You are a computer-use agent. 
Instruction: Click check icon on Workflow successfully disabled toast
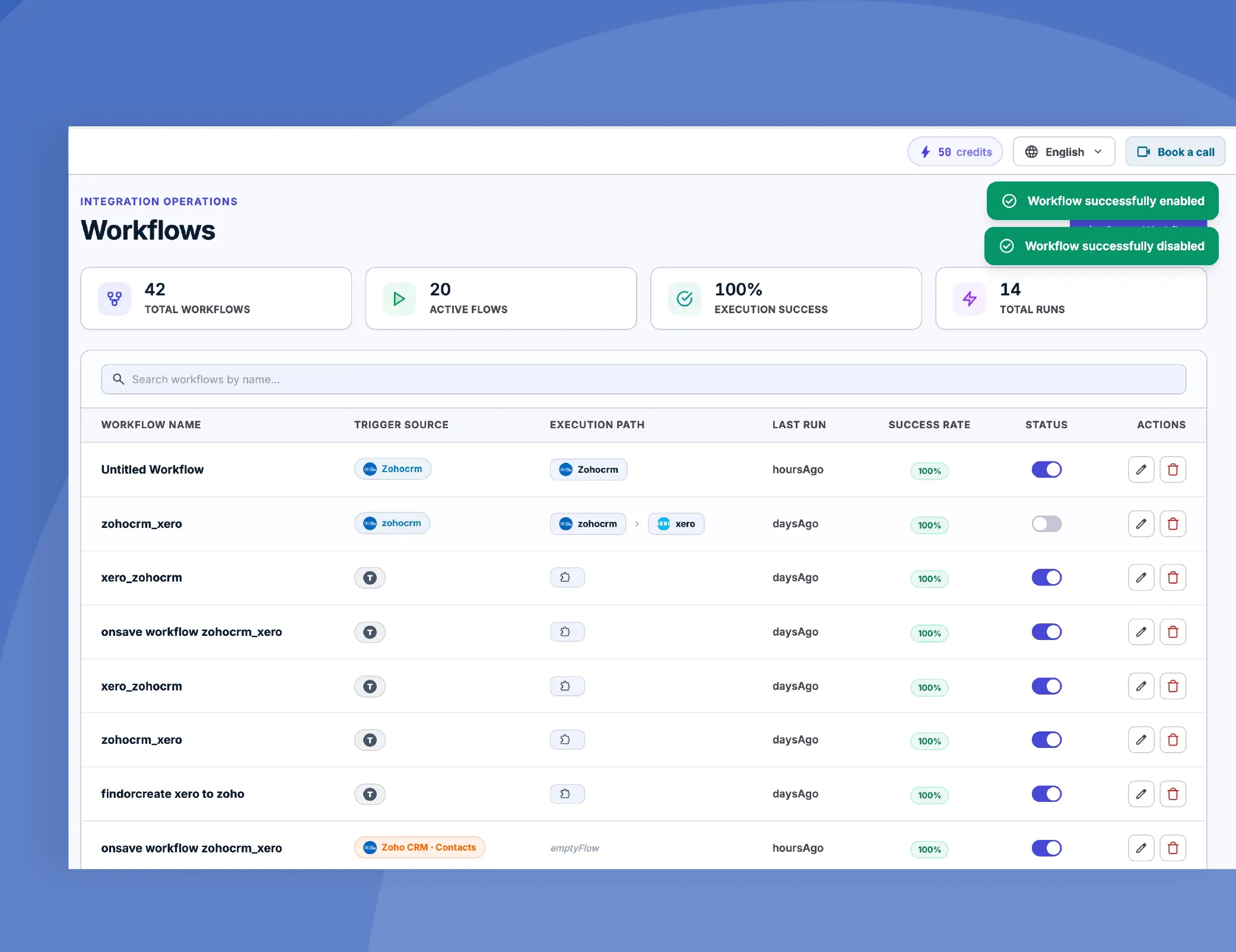pos(1006,246)
